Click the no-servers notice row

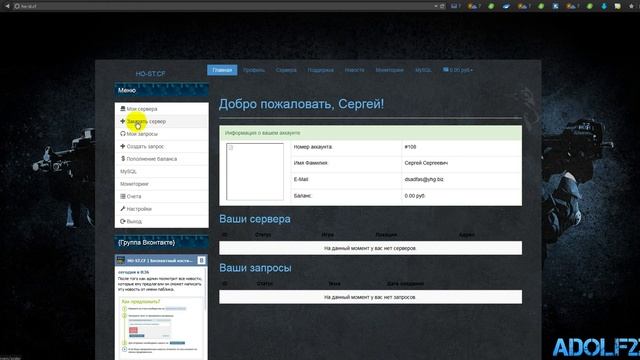[370, 248]
